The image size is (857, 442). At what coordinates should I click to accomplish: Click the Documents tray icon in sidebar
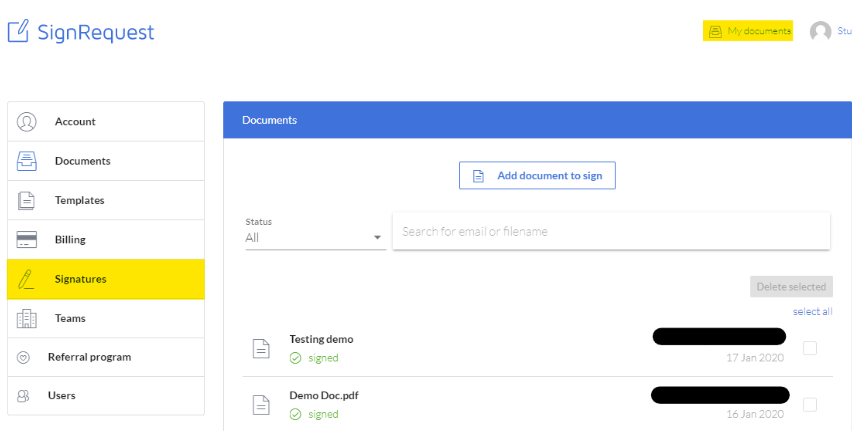coord(27,161)
